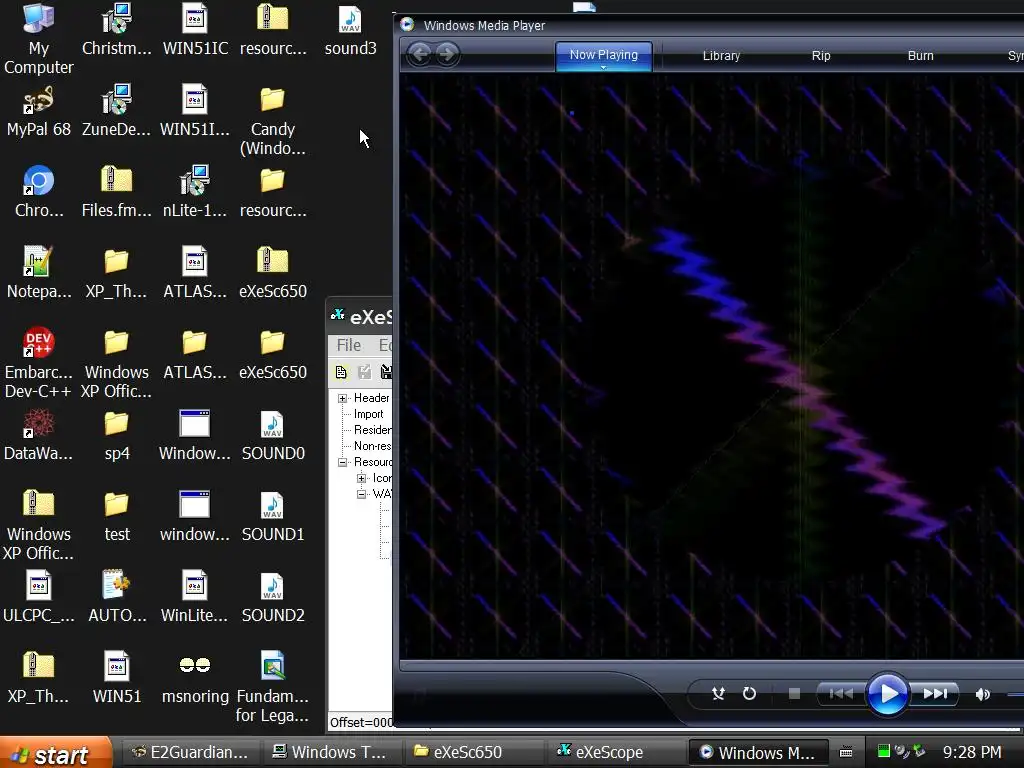Skip to the next track
Viewport: 1024px width, 768px height.
click(x=935, y=694)
